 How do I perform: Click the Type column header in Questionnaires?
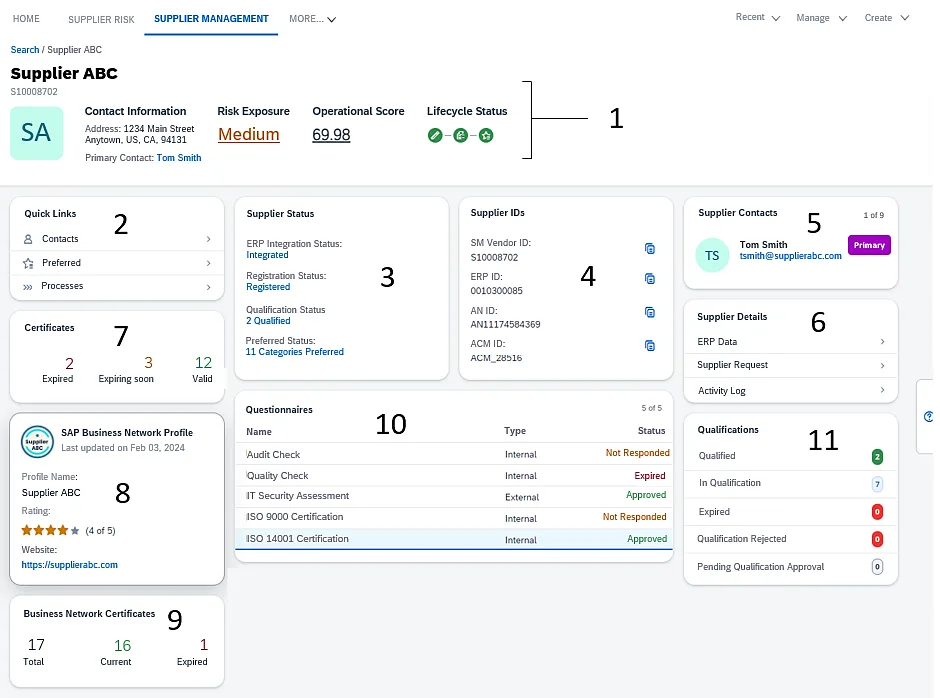[515, 431]
